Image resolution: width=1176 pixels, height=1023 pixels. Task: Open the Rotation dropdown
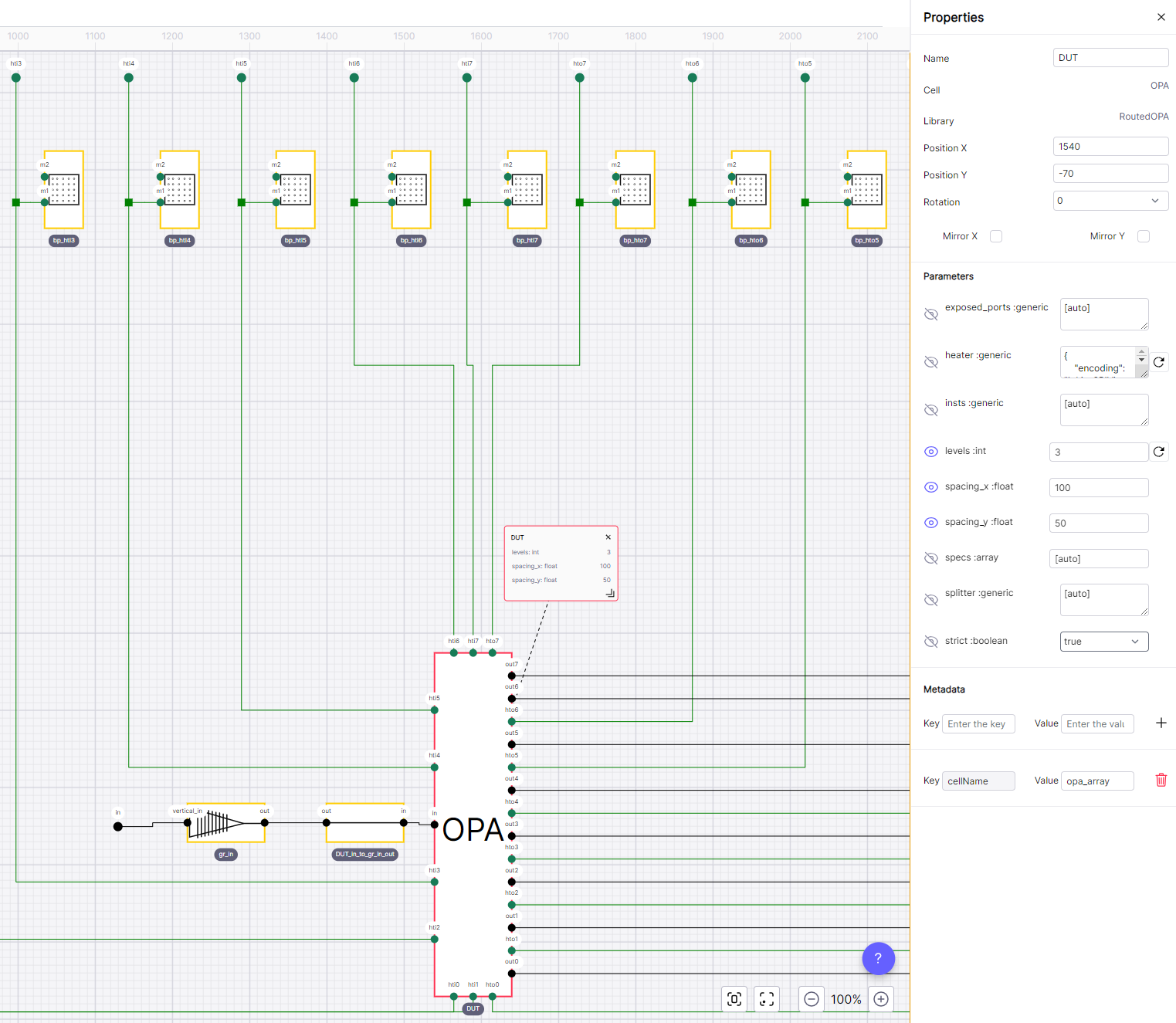pos(1110,201)
